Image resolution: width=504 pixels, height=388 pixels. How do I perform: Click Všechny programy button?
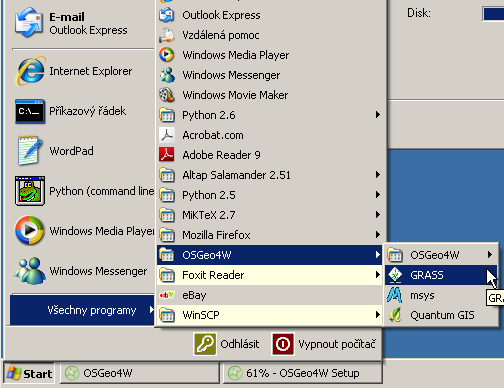[x=82, y=310]
